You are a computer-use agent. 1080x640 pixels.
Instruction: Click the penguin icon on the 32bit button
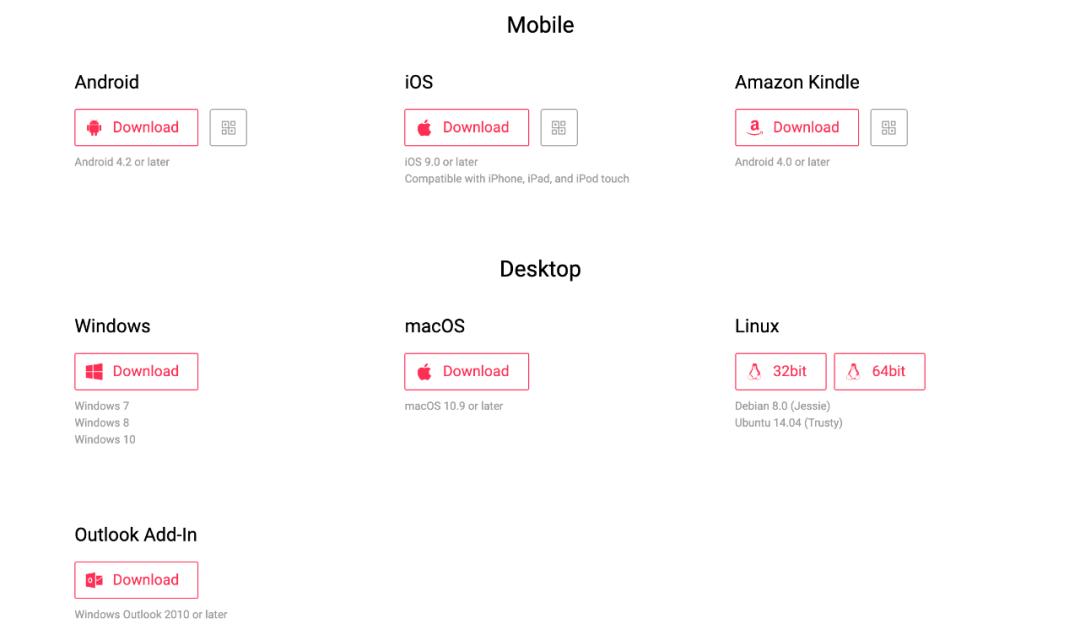pyautogui.click(x=755, y=372)
